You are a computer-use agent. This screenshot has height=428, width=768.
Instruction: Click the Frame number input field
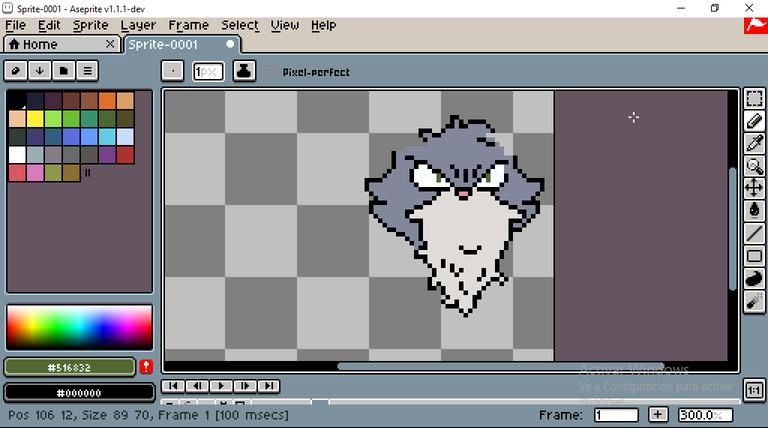(616, 415)
